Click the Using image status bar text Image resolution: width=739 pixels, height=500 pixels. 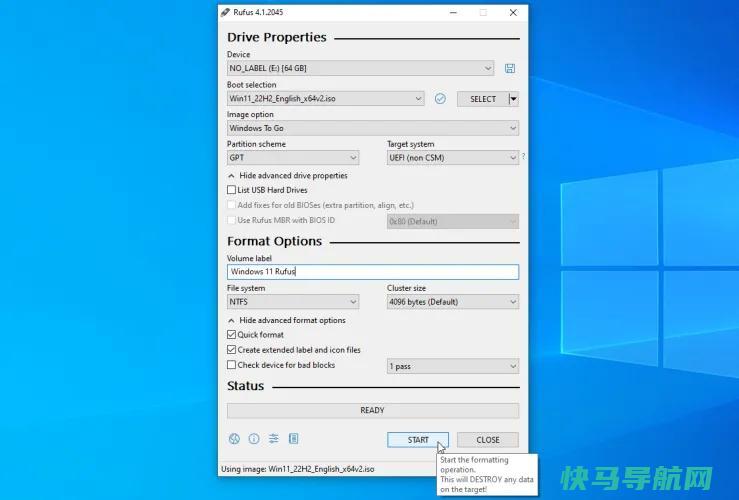pyautogui.click(x=297, y=469)
